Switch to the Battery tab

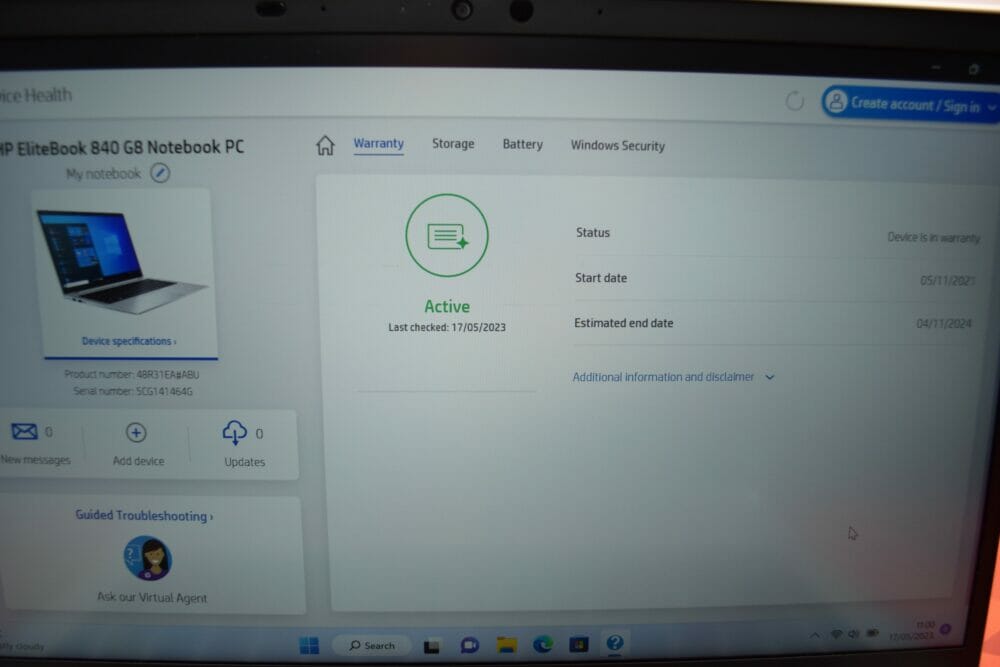(x=522, y=144)
